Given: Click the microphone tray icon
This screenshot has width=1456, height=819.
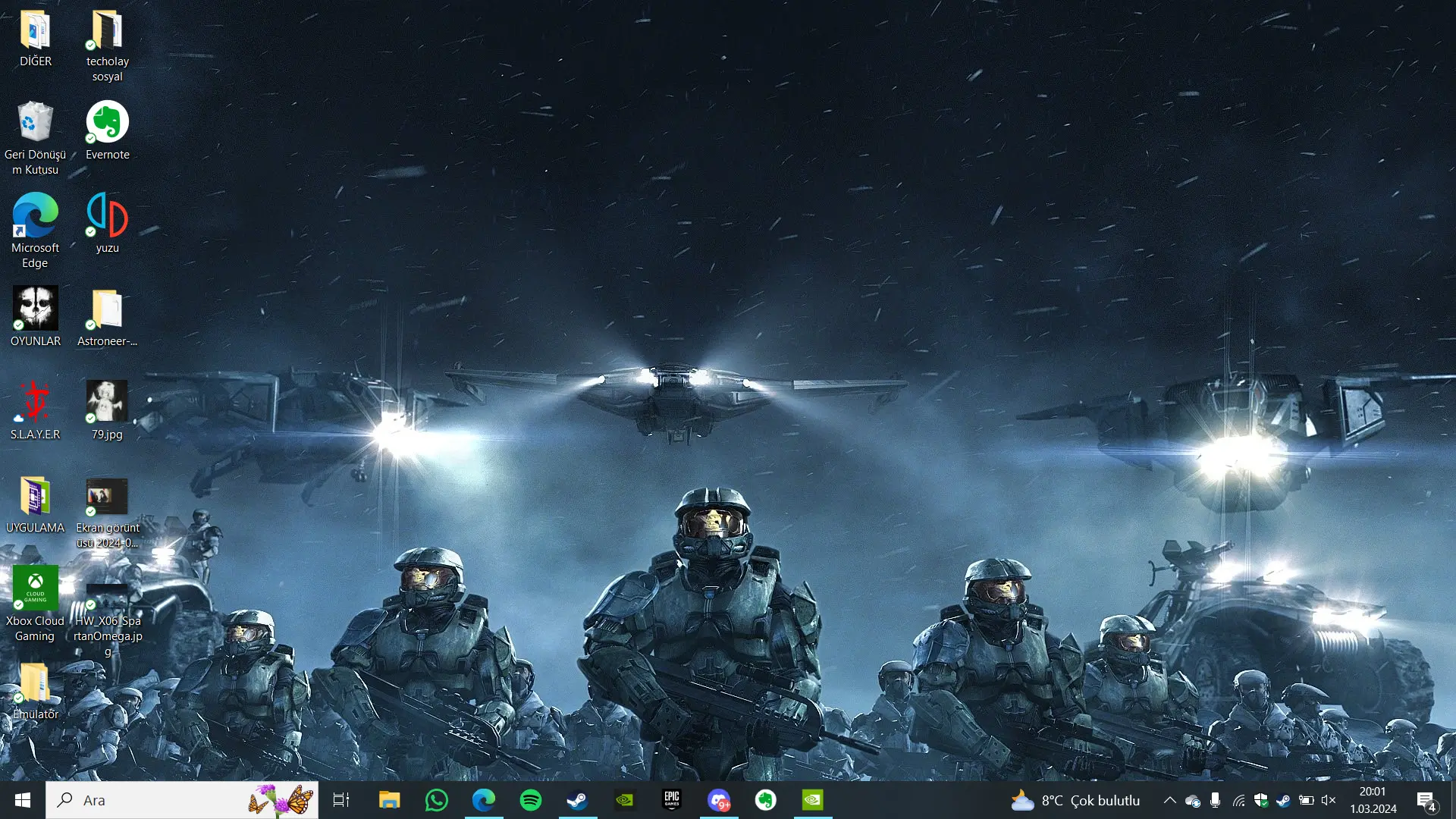Looking at the screenshot, I should (1215, 800).
